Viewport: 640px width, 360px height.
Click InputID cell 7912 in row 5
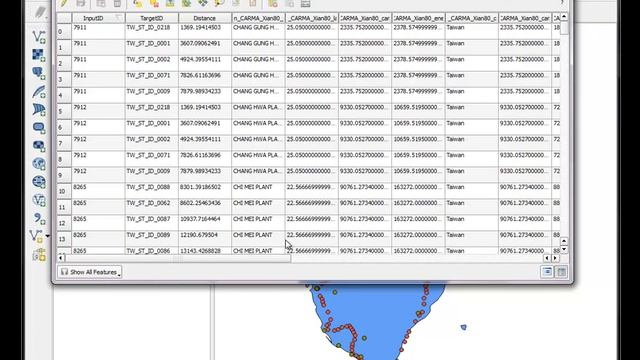click(98, 111)
